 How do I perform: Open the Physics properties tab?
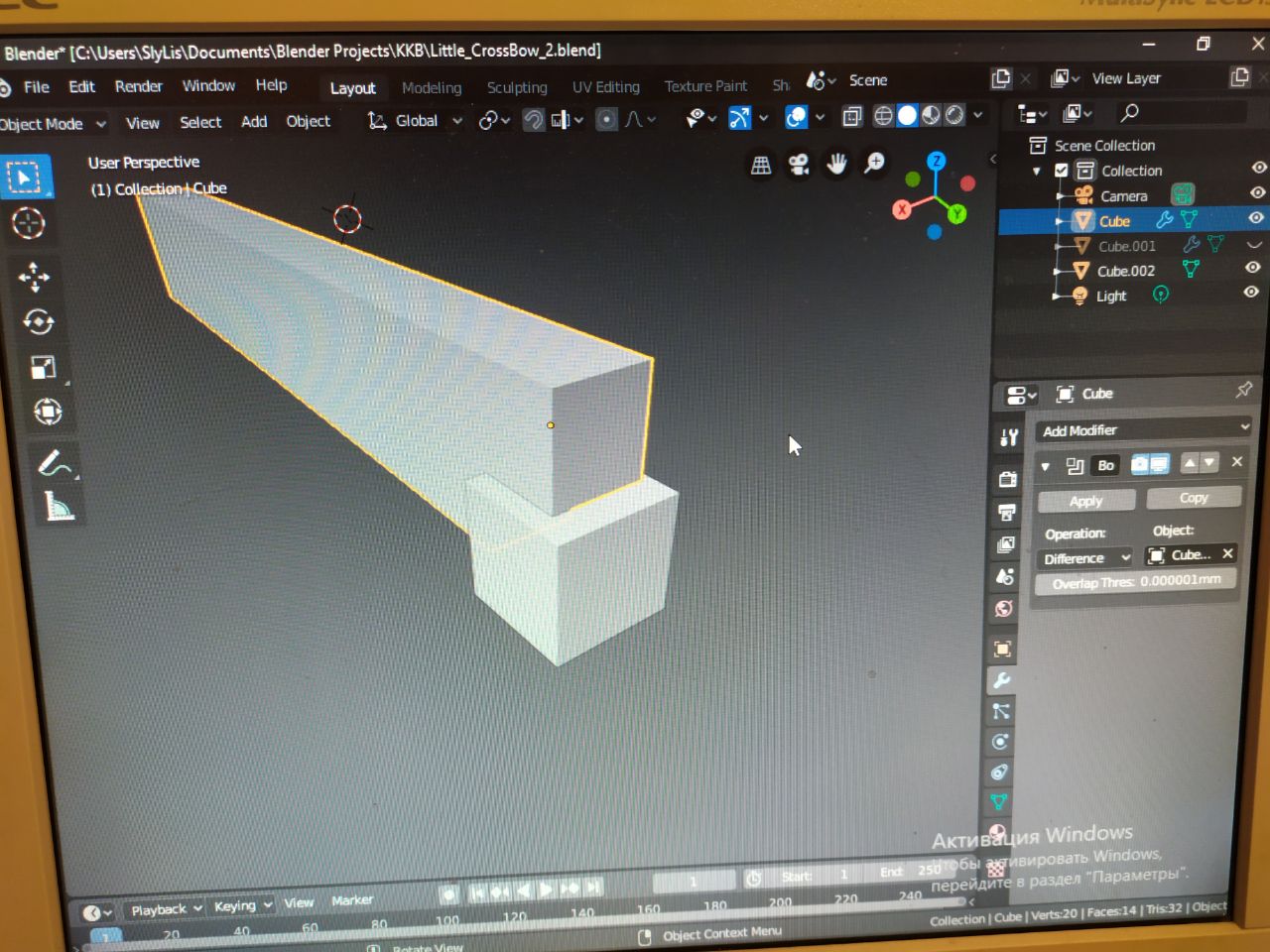tap(1000, 742)
